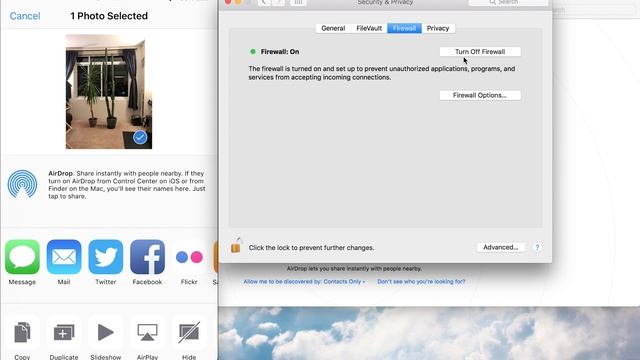The width and height of the screenshot is (640, 360).
Task: Open Firewall Options
Action: (x=480, y=95)
